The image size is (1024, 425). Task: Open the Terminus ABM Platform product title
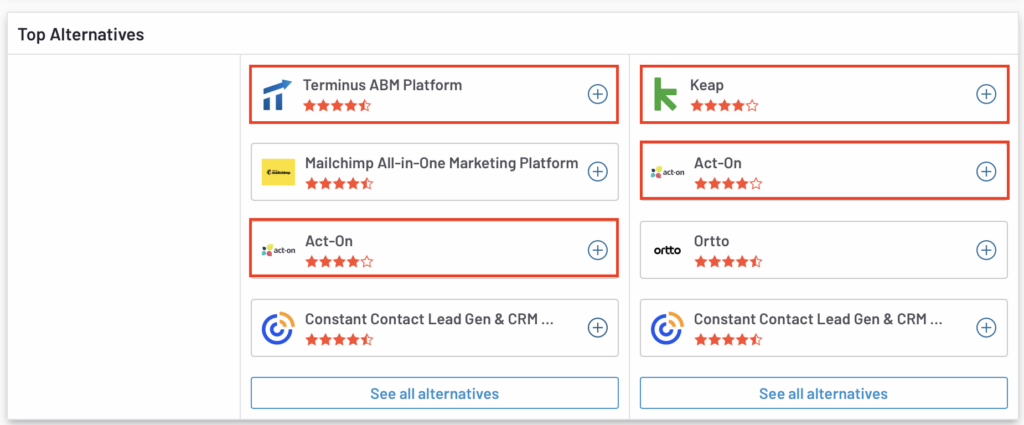382,85
